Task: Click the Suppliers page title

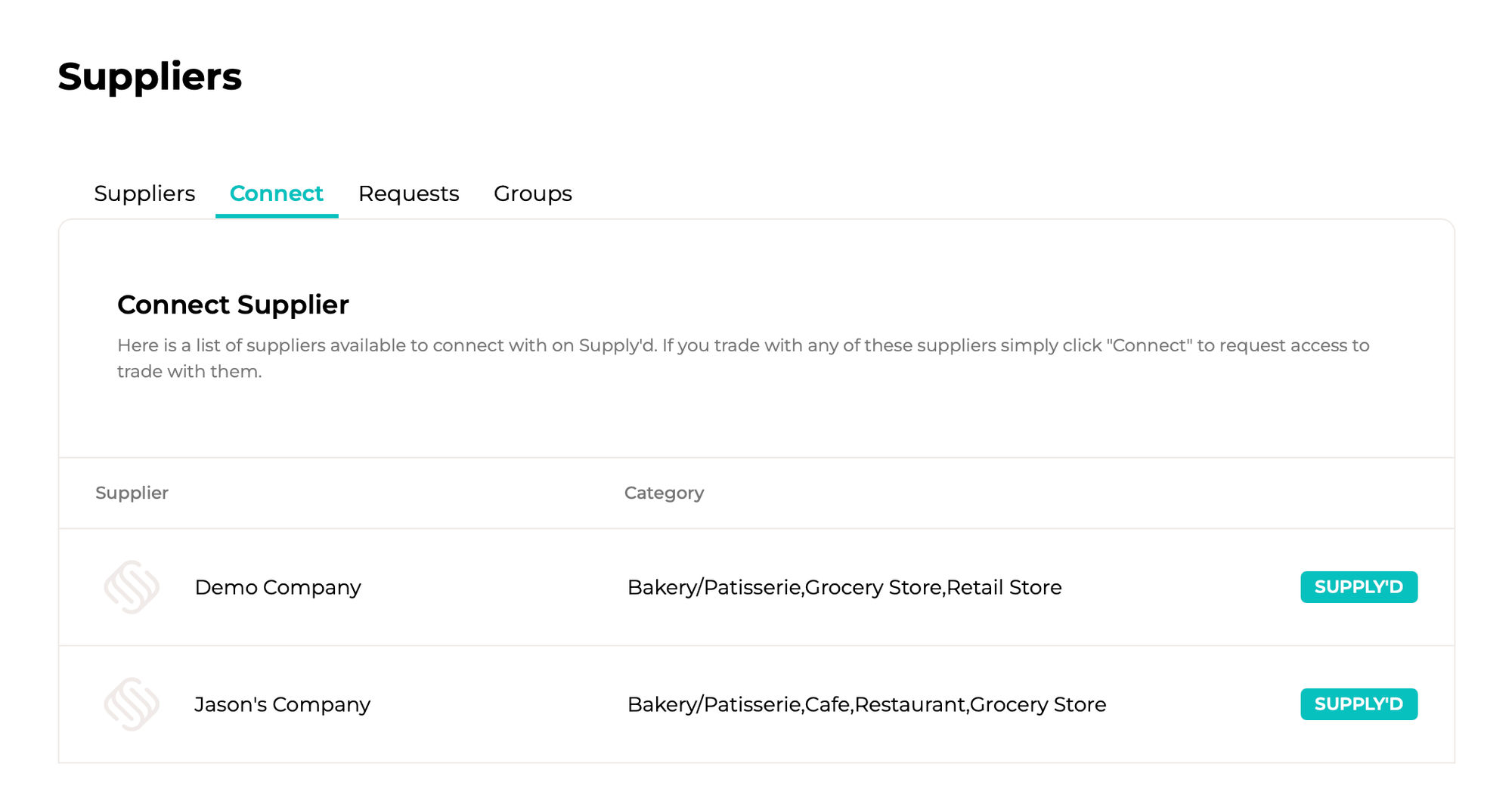Action: pyautogui.click(x=150, y=76)
